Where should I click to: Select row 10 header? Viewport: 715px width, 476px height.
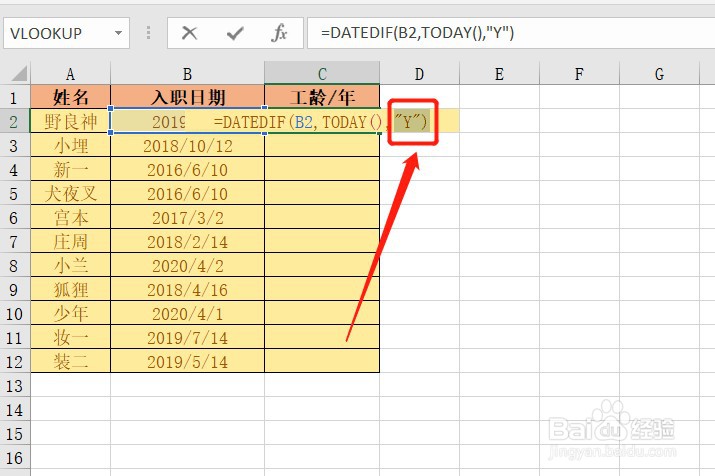[x=14, y=314]
